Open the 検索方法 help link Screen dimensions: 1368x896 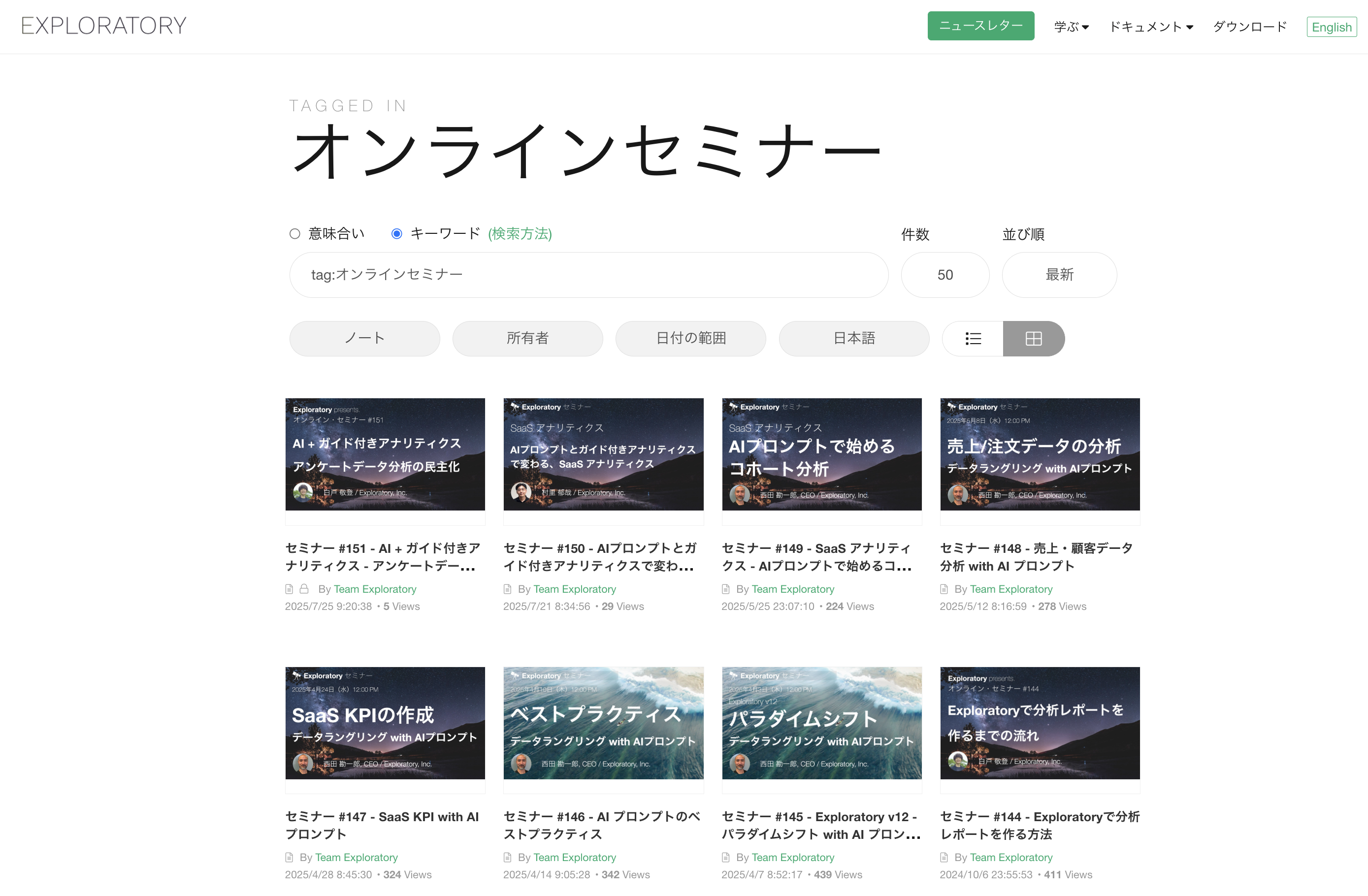520,234
